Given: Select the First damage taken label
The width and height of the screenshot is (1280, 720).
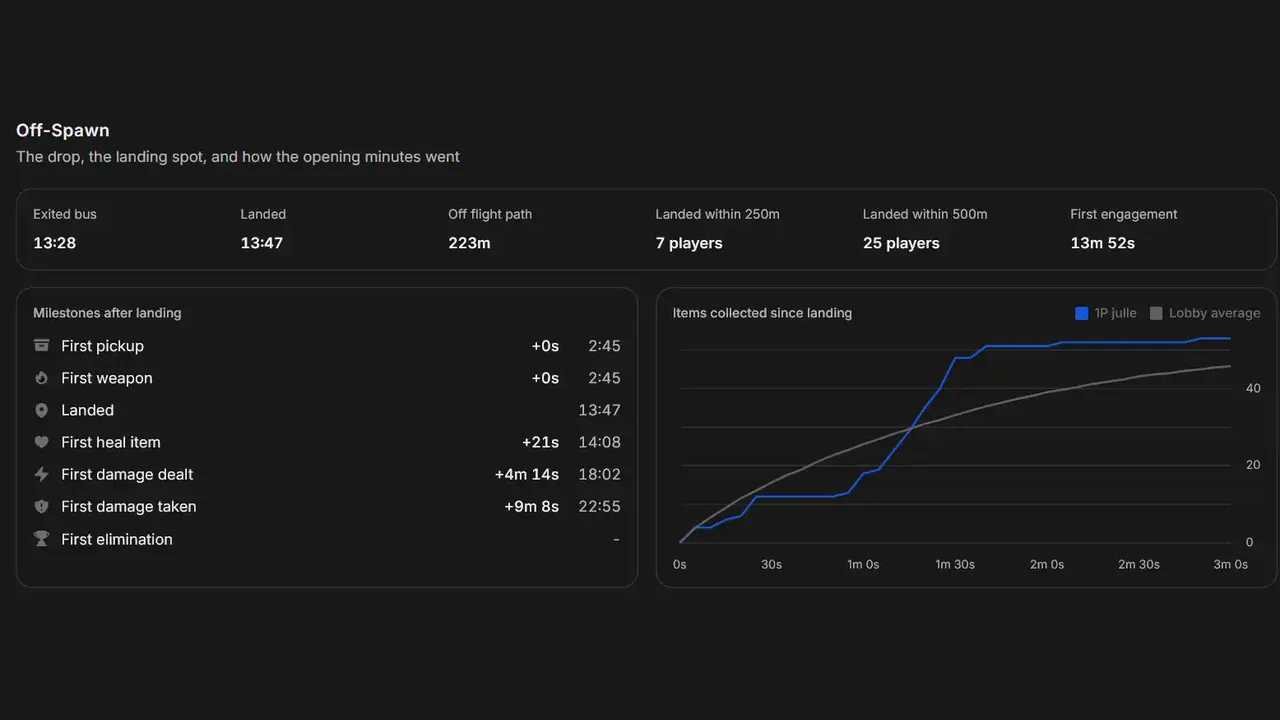Looking at the screenshot, I should tap(129, 506).
